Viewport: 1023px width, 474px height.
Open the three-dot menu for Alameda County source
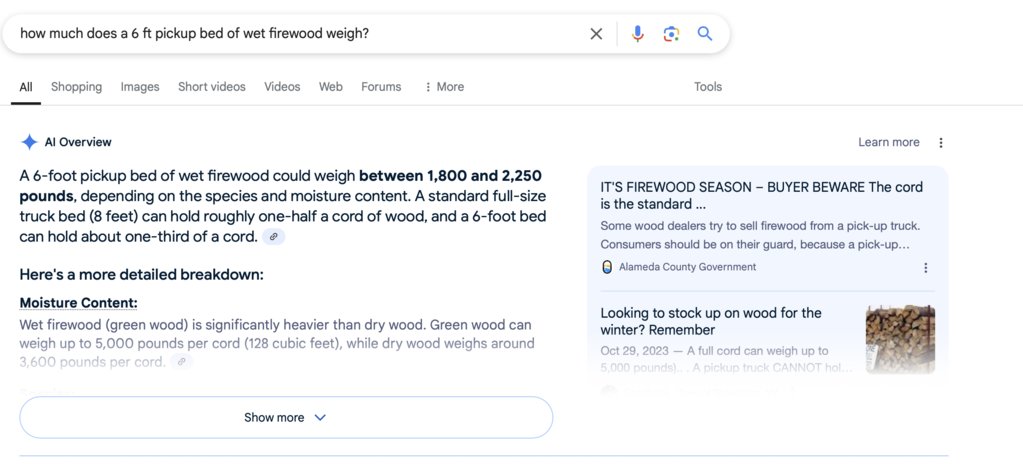click(925, 267)
